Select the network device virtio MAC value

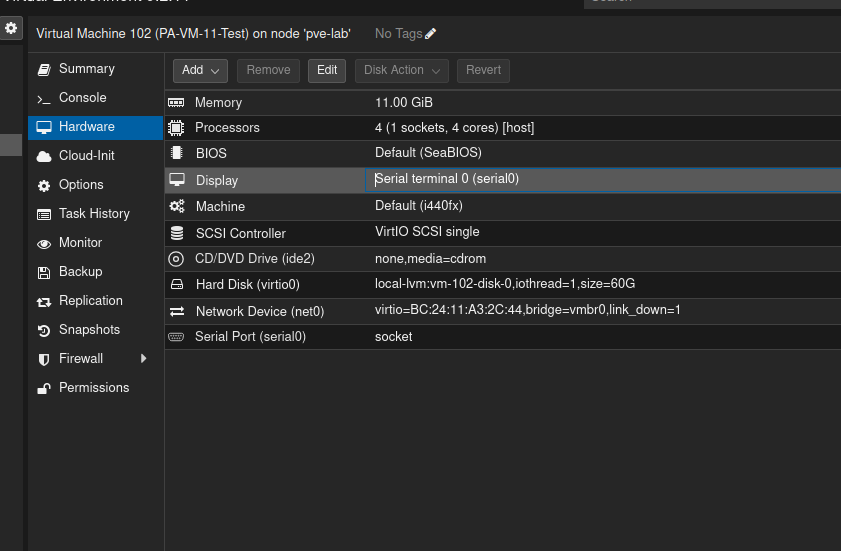[528, 310]
